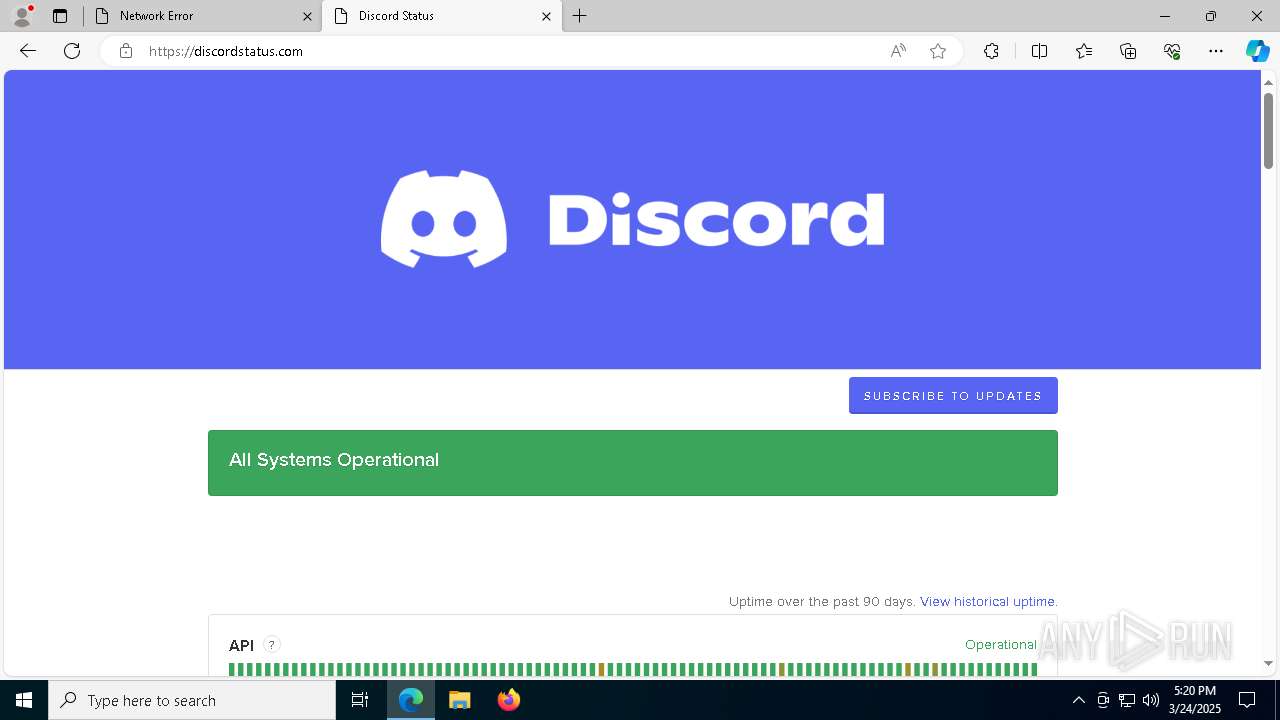Open a new tab with plus
The height and width of the screenshot is (720, 1280).
click(x=580, y=16)
